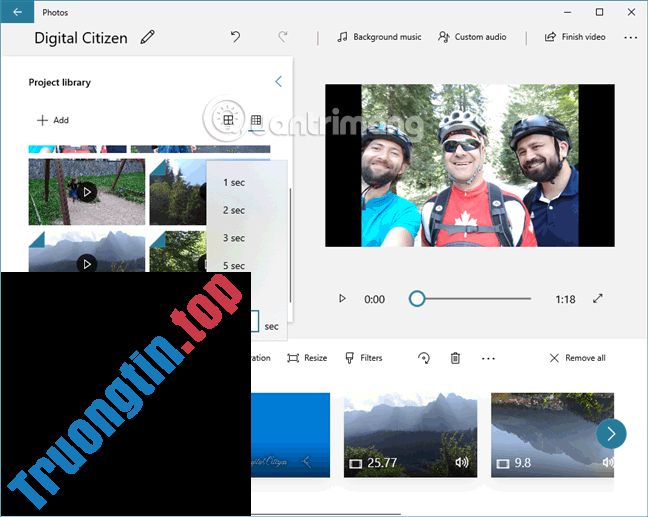Image resolution: width=648 pixels, height=517 pixels.
Task: Select the 9.8 lake clip
Action: tap(552, 435)
